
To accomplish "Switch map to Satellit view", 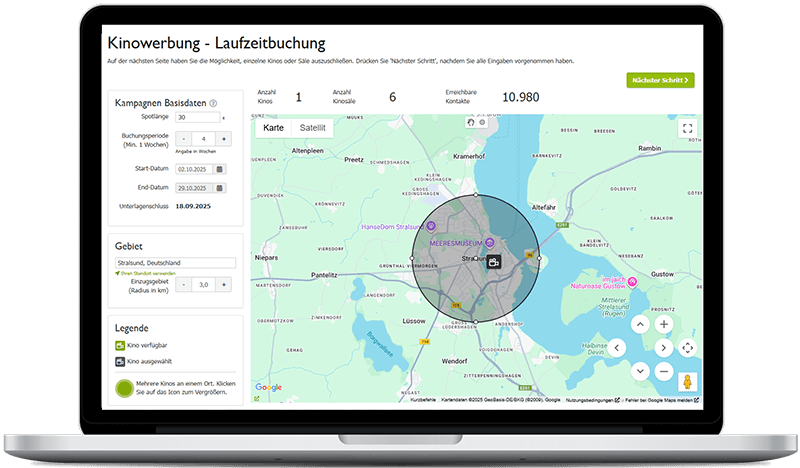I will click(313, 128).
